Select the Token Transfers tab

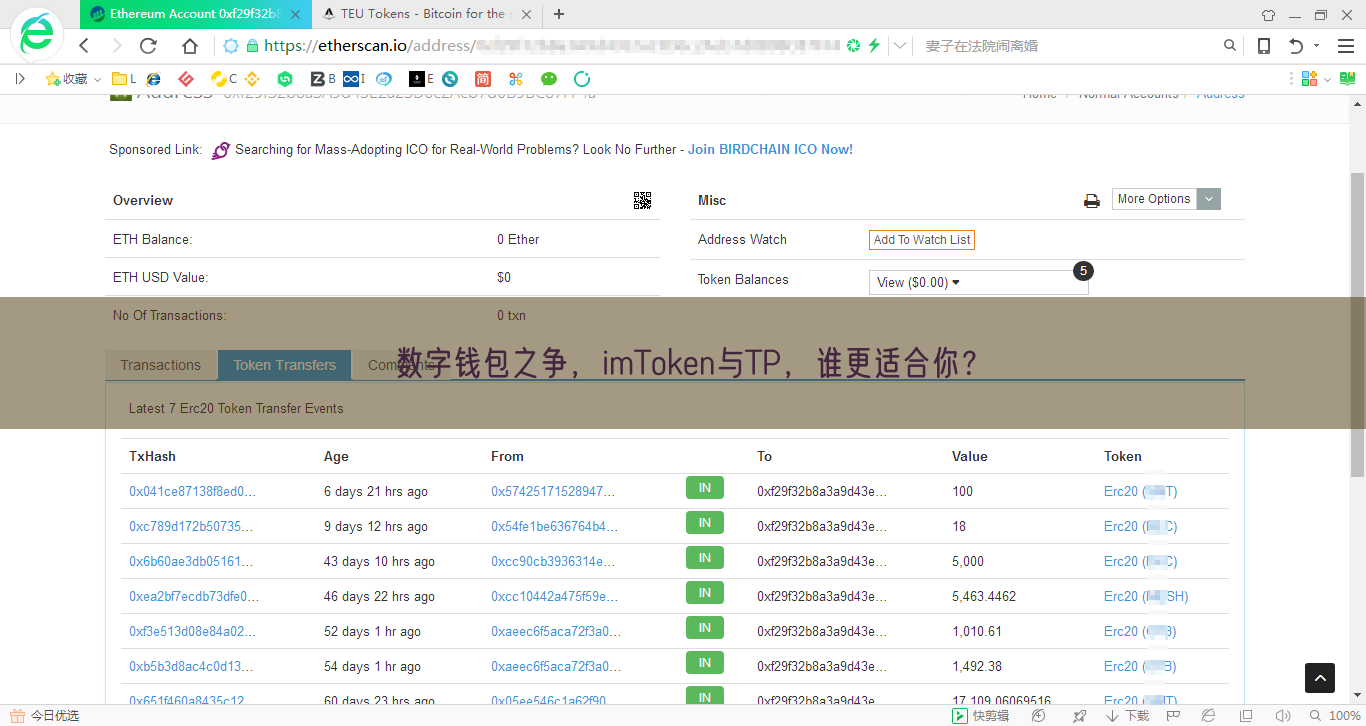[x=285, y=365]
